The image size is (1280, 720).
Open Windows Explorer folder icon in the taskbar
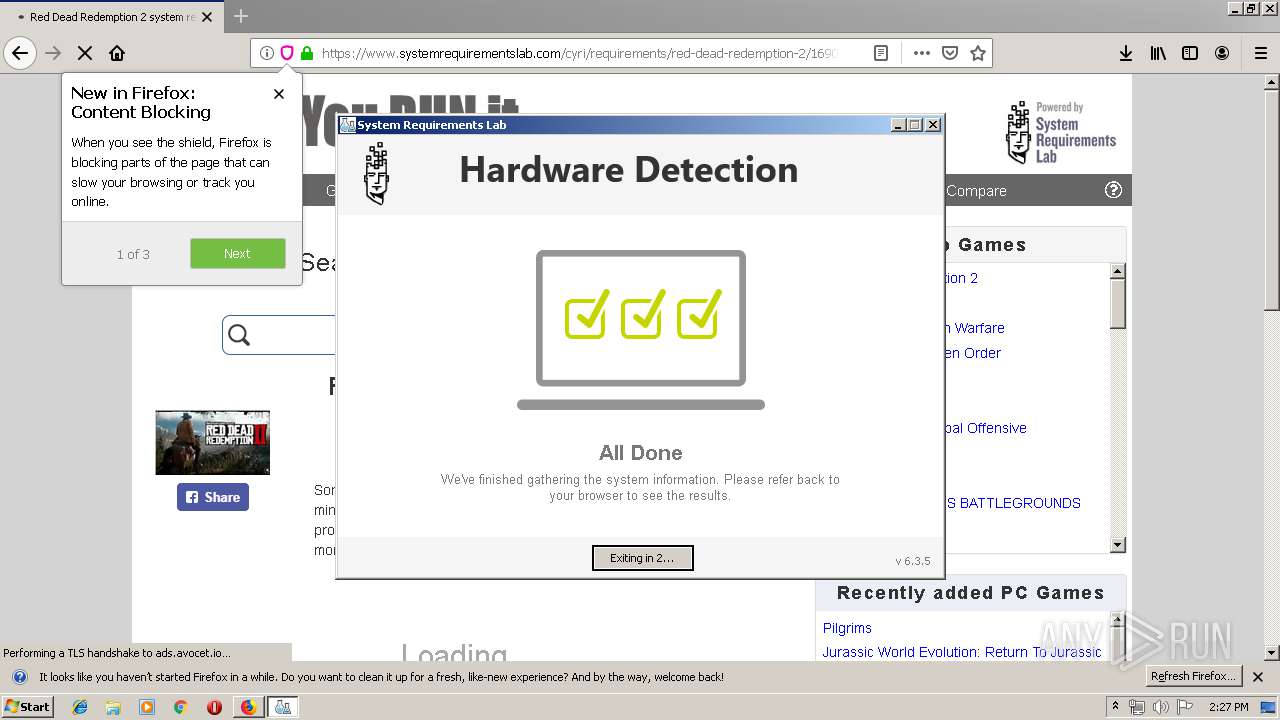coord(113,707)
